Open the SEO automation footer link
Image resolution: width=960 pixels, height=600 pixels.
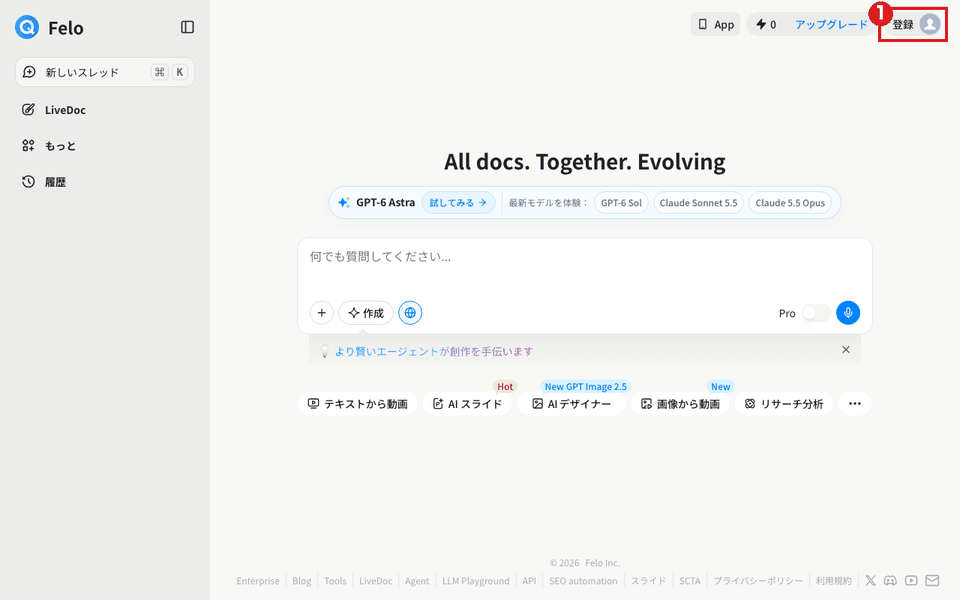coord(583,580)
